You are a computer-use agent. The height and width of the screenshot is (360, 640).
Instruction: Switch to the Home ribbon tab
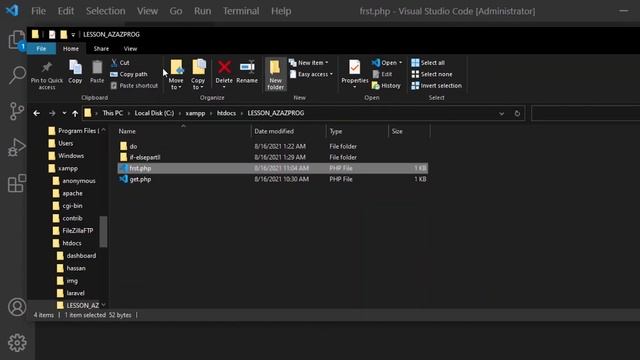[71, 49]
